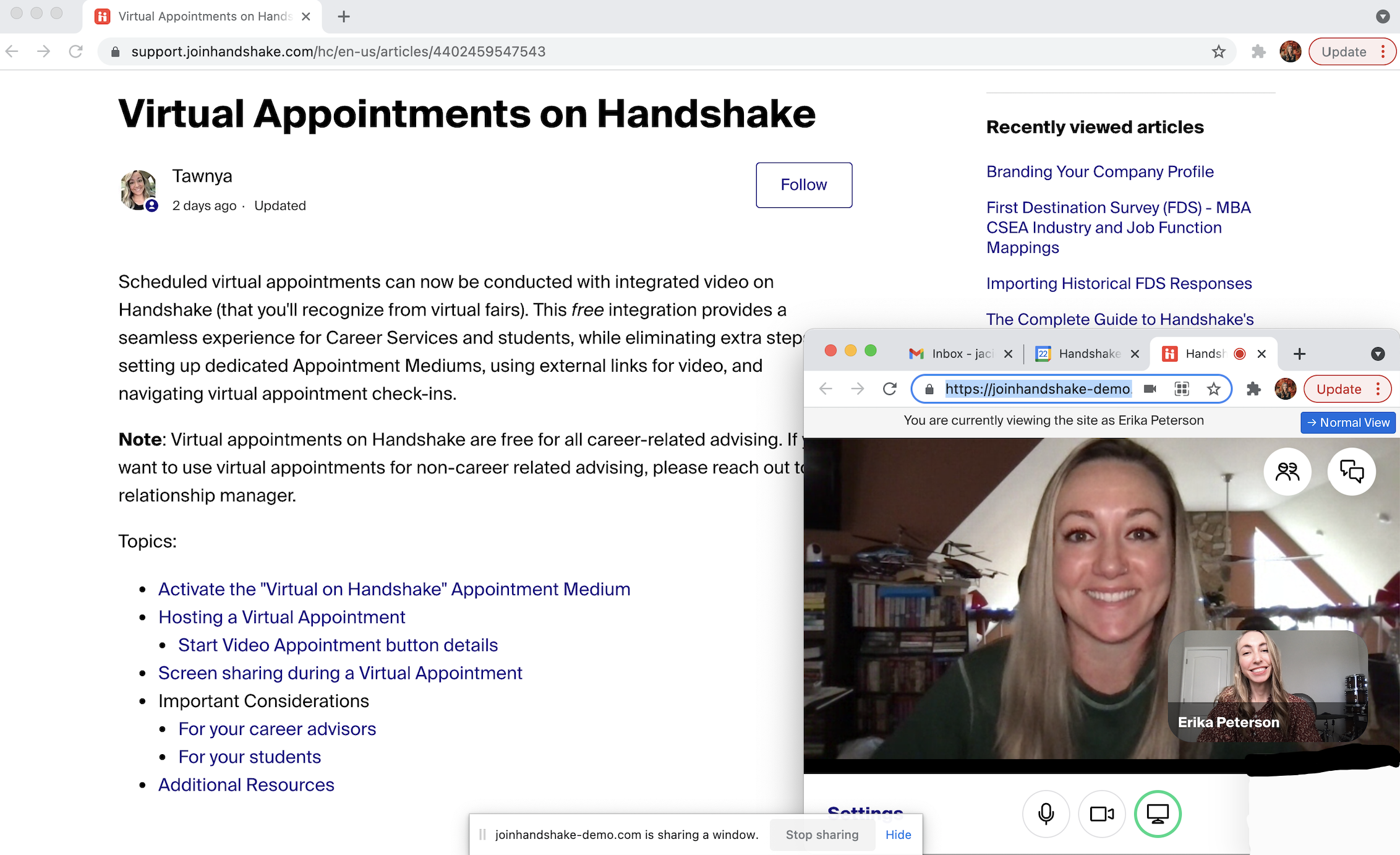Click the forward arrow in main browser
The image size is (1400, 855).
[43, 51]
